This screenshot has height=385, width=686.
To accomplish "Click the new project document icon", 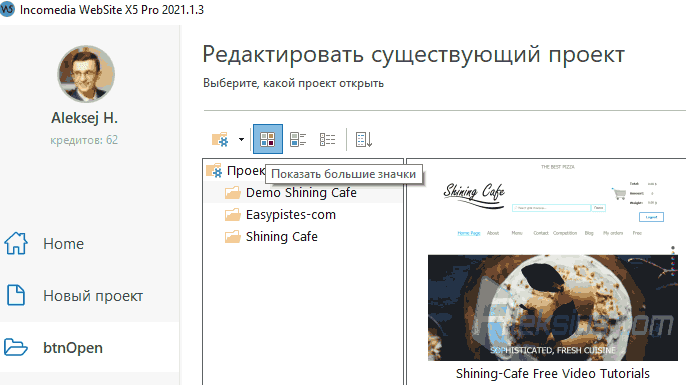I will coord(16,295).
